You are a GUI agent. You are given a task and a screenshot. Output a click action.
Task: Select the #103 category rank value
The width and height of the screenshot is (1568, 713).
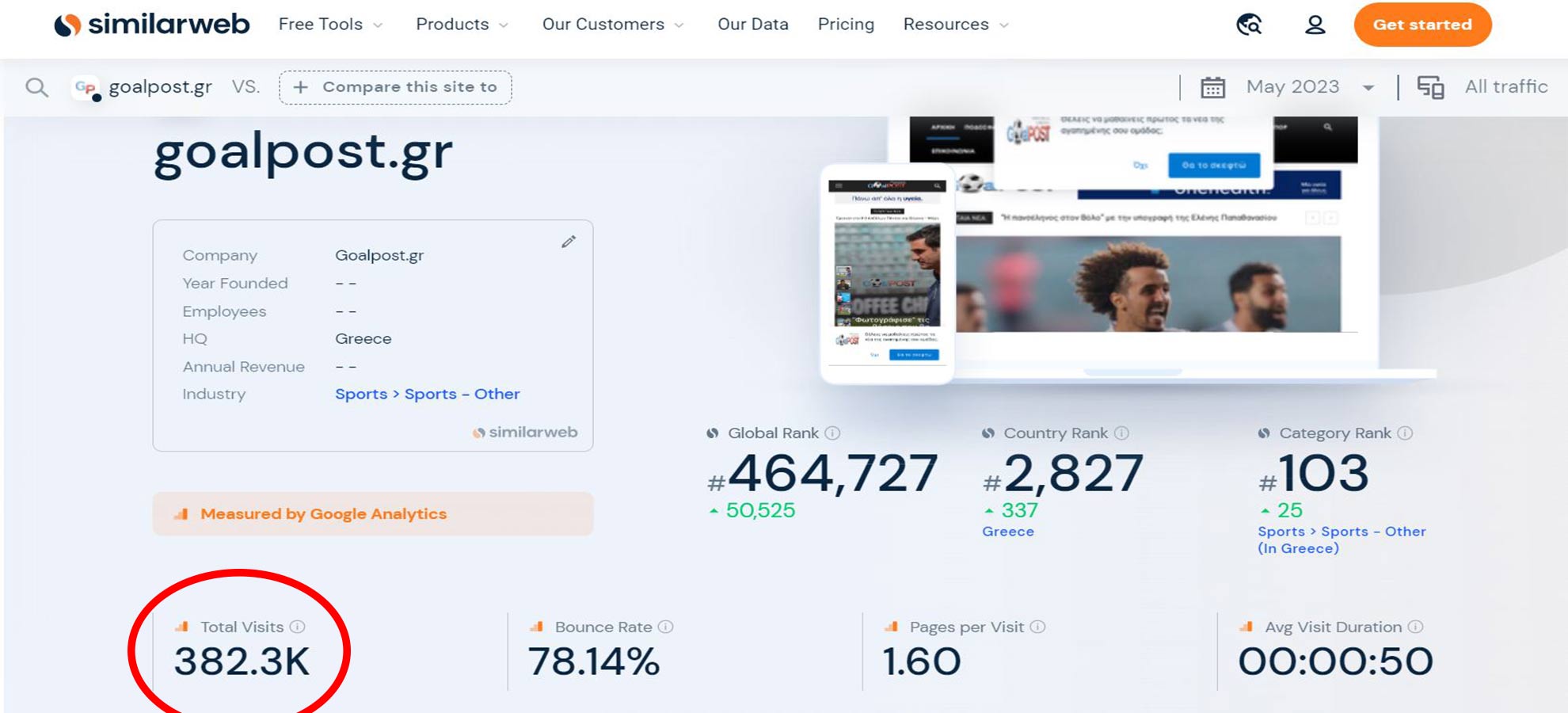[1313, 474]
